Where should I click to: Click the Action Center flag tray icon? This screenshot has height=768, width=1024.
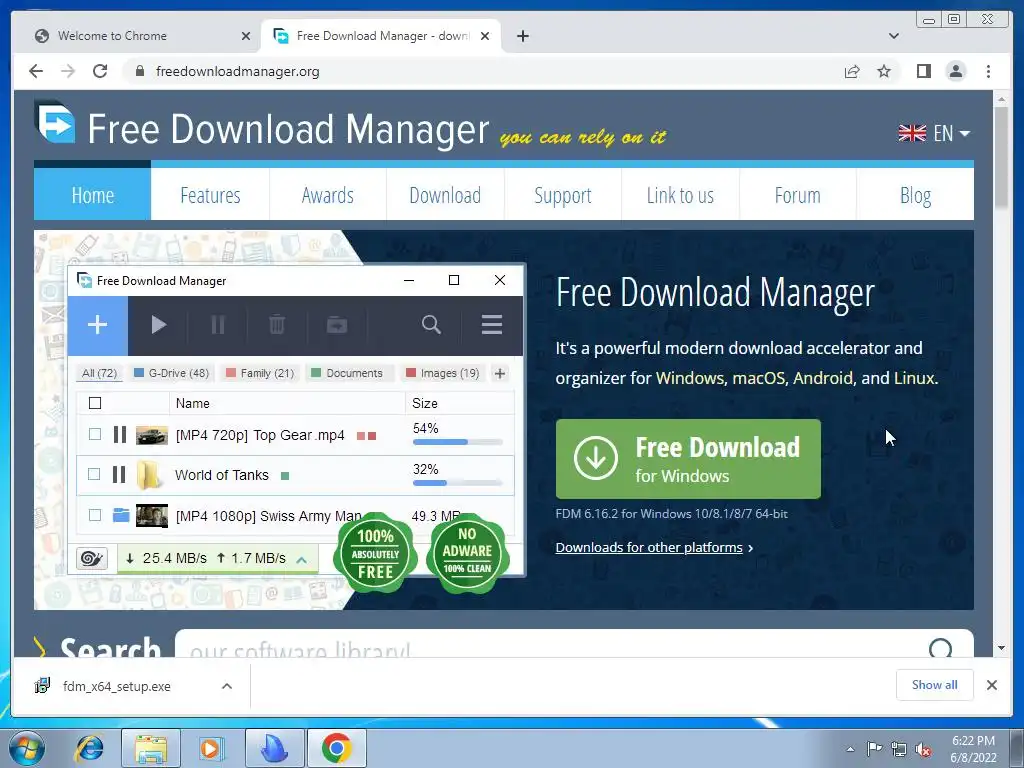(874, 749)
